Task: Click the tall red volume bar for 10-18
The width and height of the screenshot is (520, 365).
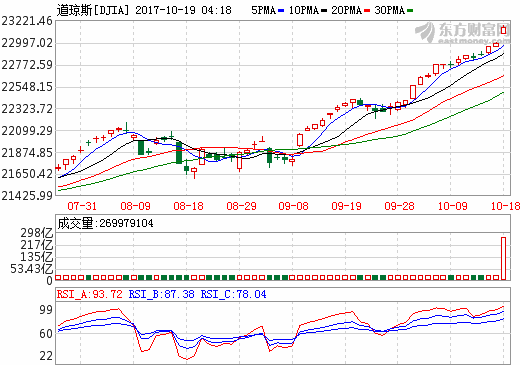Action: coord(503,259)
